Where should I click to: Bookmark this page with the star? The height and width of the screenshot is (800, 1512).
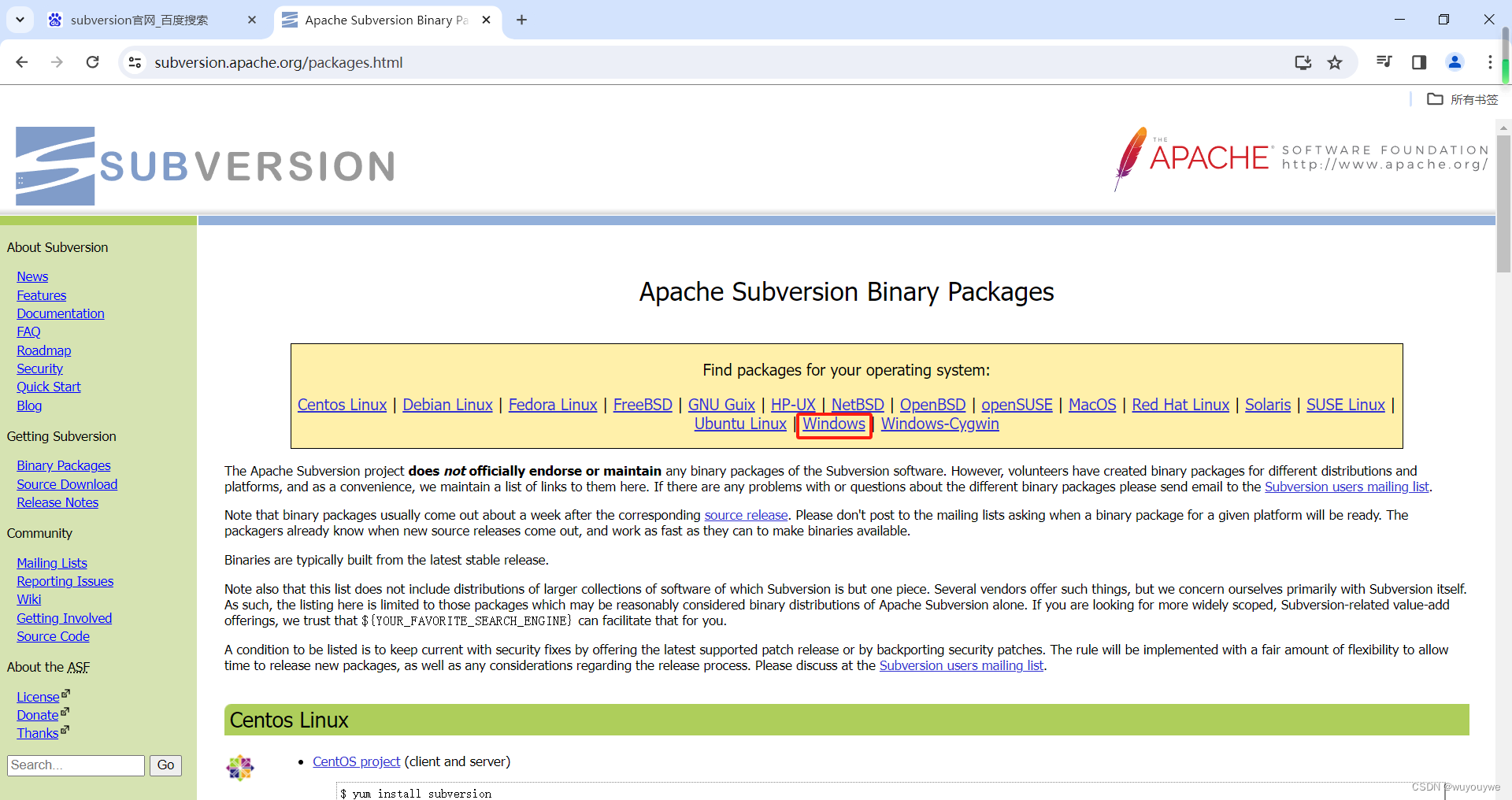[x=1335, y=62]
